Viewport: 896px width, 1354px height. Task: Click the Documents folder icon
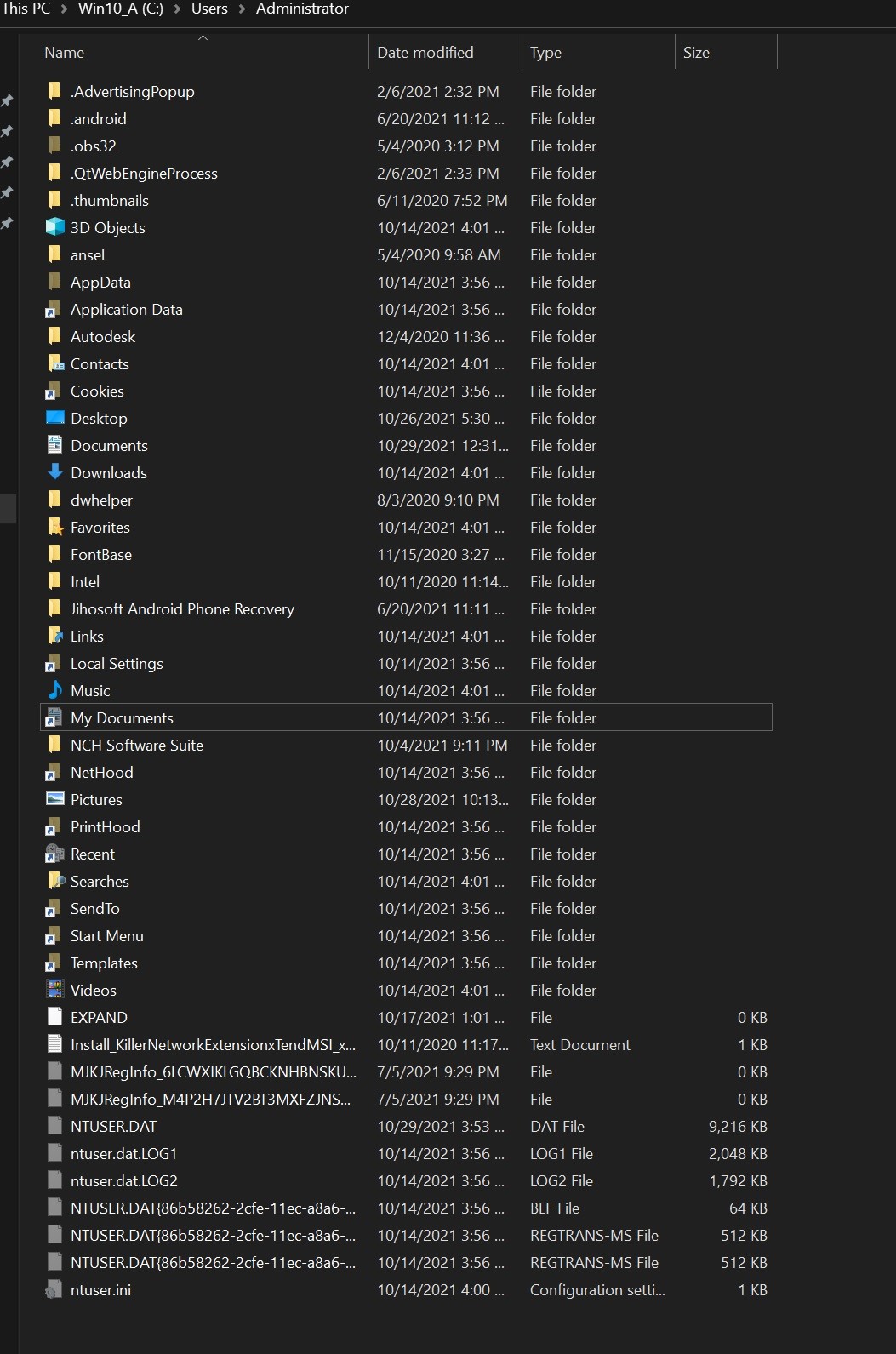point(55,445)
